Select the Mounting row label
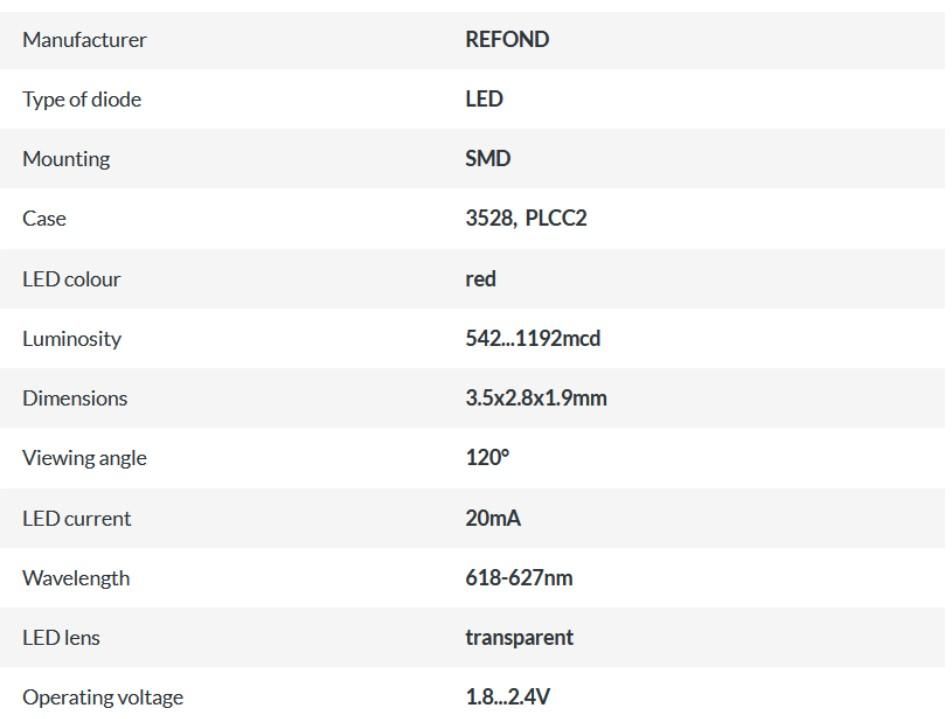Viewport: 952px width, 719px height. click(66, 159)
